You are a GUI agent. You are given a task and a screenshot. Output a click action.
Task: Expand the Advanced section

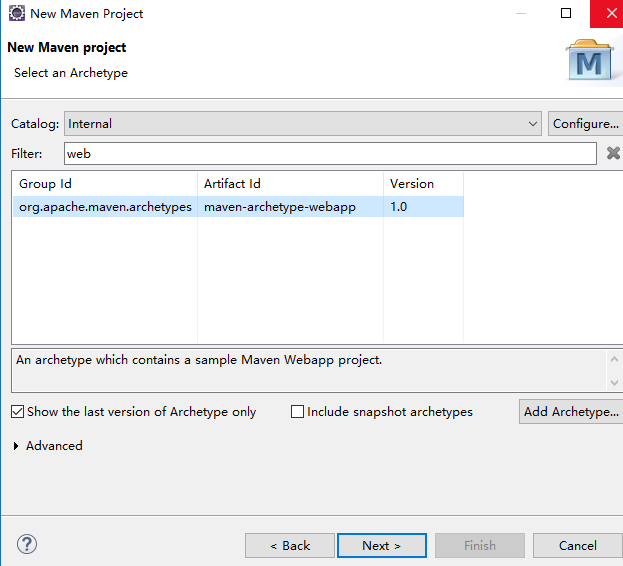(x=16, y=446)
